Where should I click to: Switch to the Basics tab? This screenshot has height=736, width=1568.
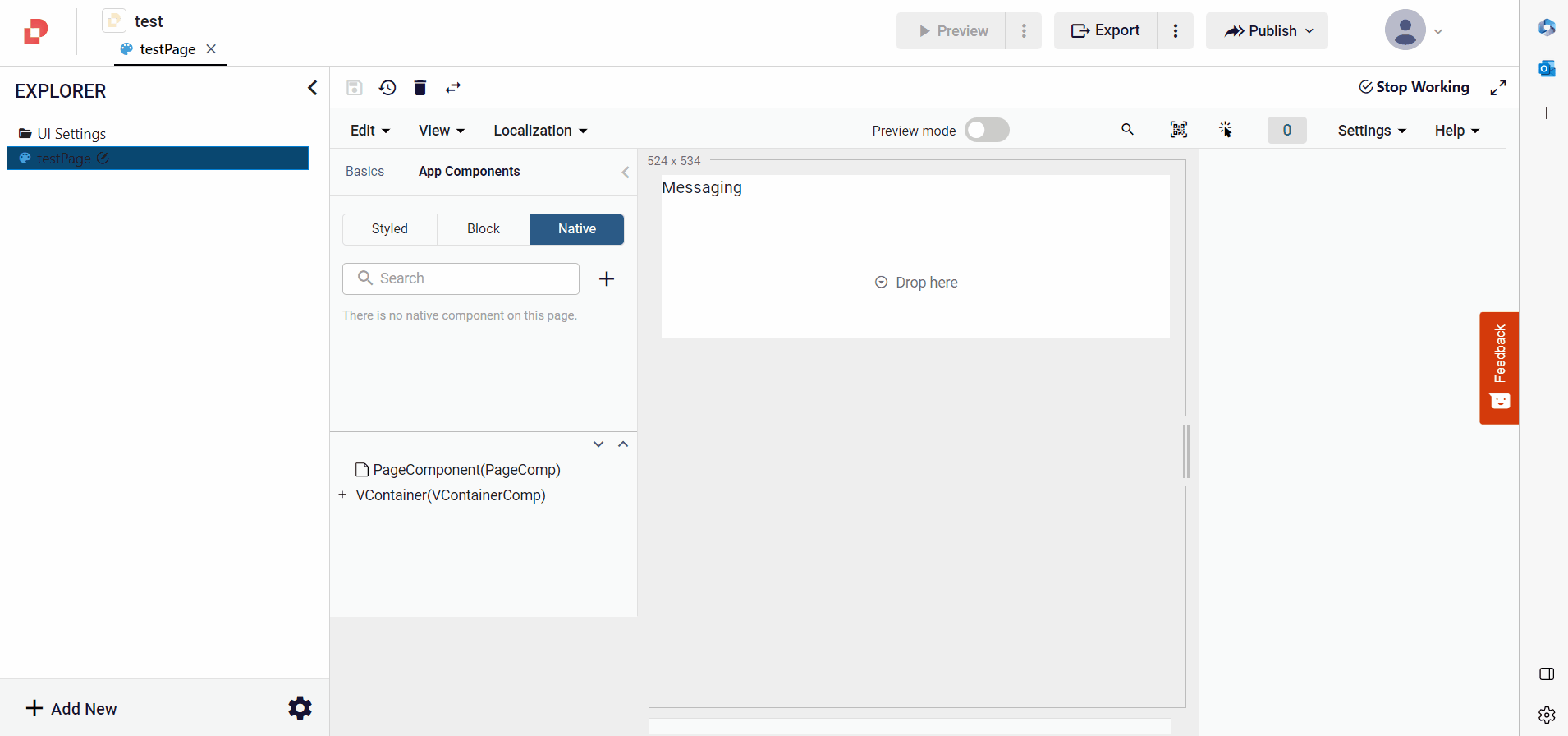[x=364, y=172]
